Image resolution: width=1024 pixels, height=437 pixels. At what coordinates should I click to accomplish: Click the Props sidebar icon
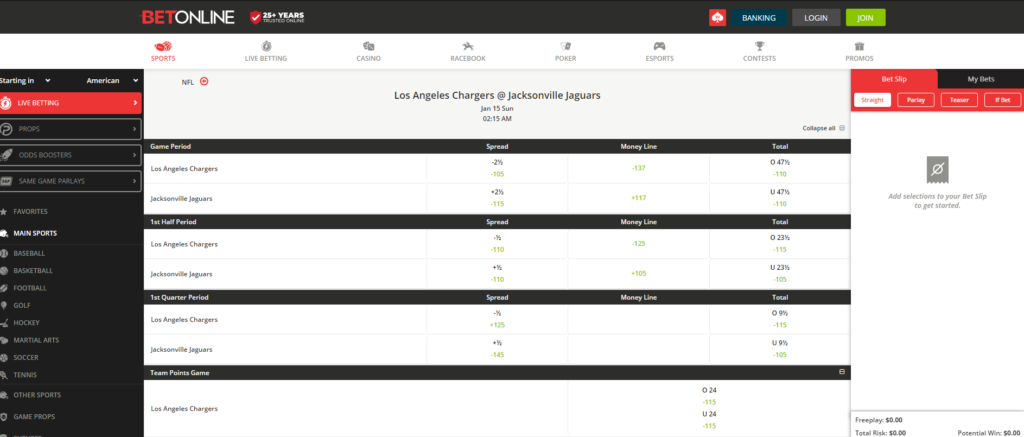(7, 129)
